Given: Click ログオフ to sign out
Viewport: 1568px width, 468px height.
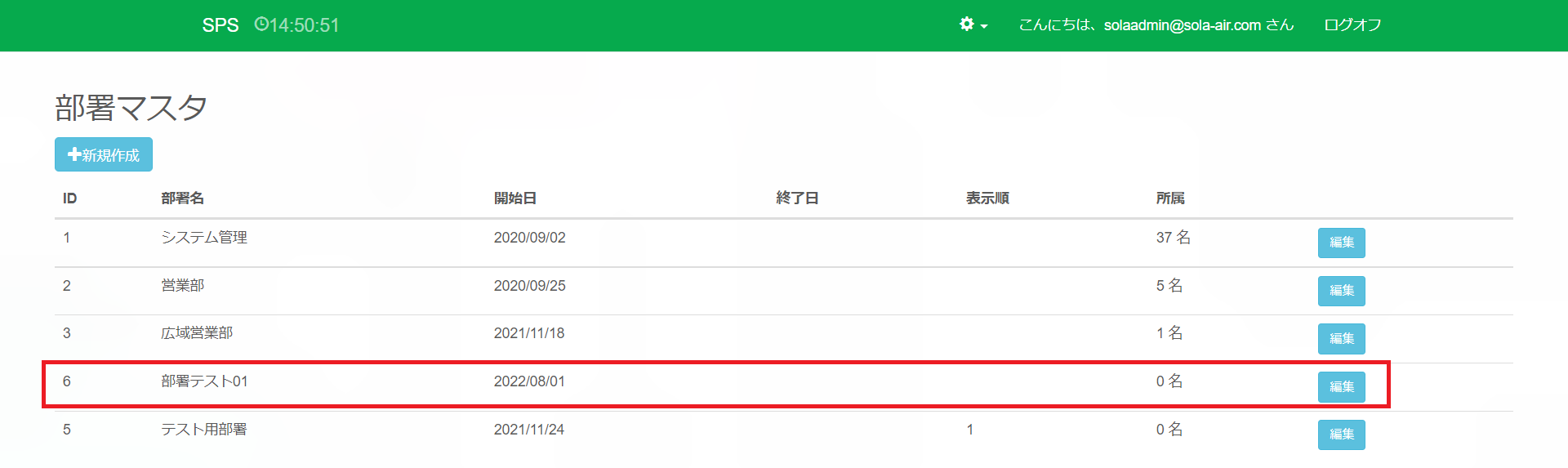Looking at the screenshot, I should coord(1352,25).
